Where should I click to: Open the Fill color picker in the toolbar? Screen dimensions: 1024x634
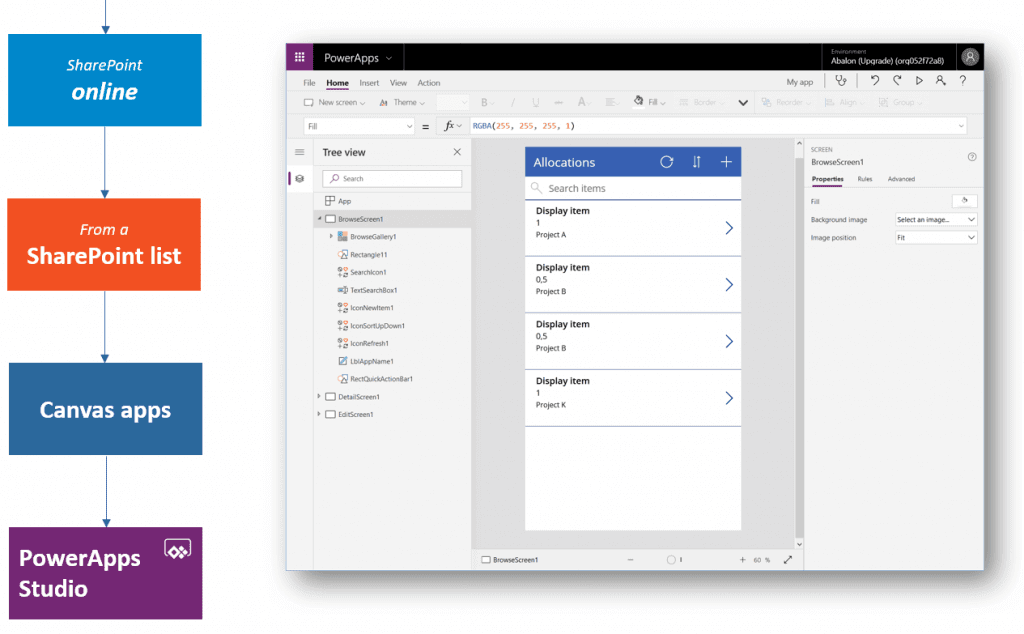coord(638,102)
